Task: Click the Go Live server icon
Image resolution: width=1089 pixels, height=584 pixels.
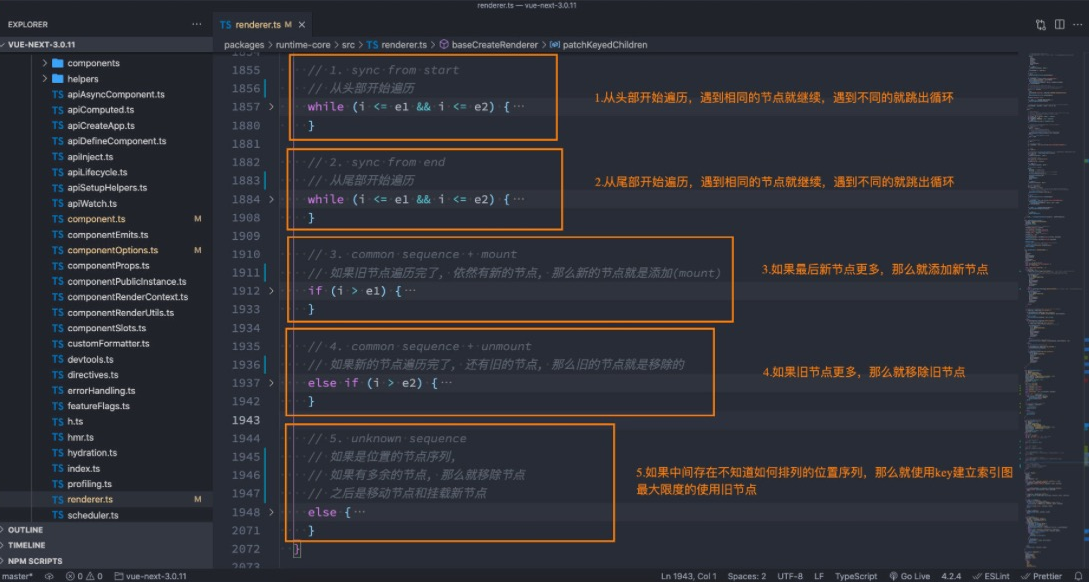Action: [910, 577]
